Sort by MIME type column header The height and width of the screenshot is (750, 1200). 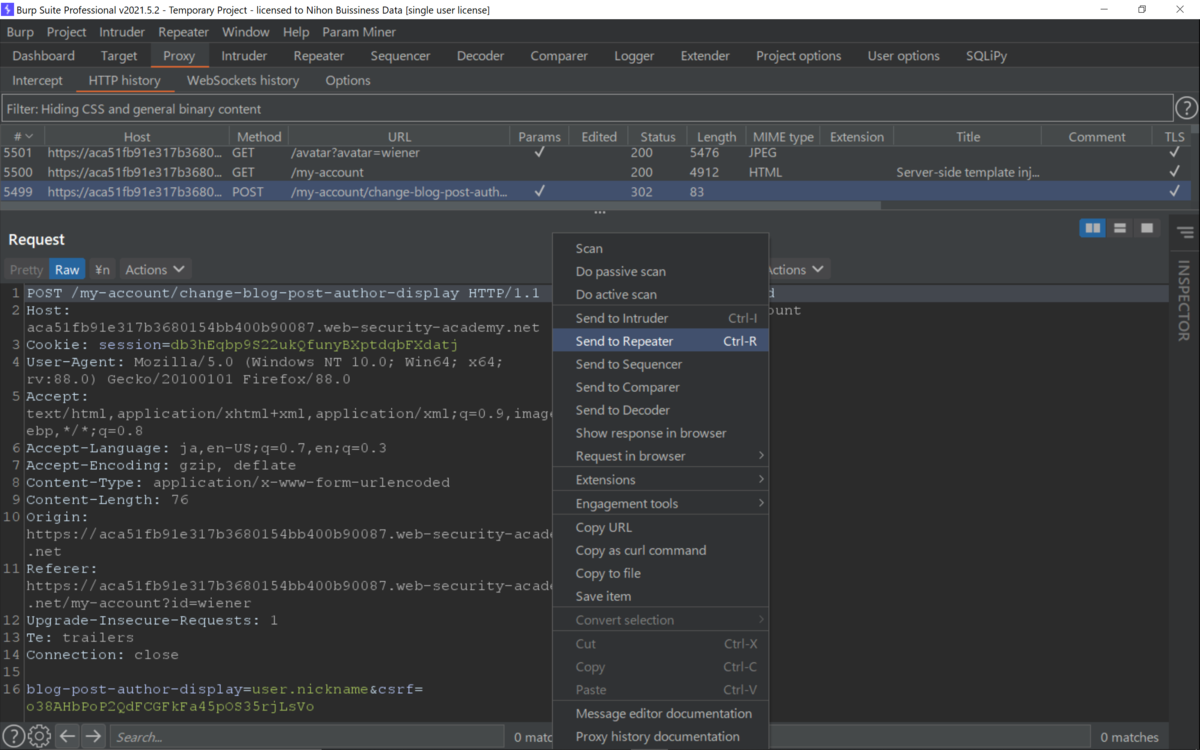click(783, 137)
